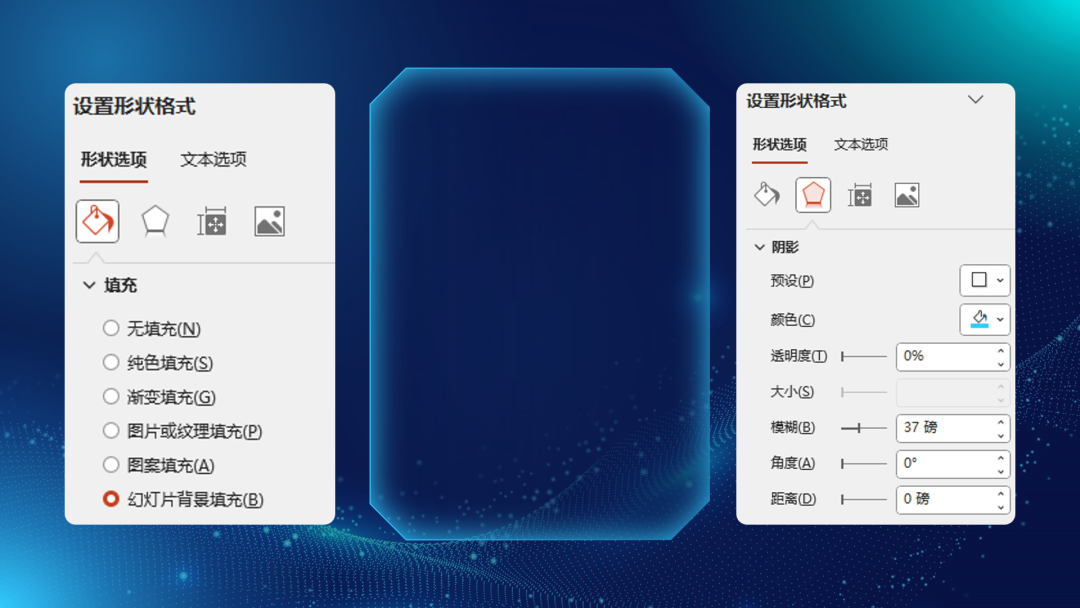Open right panel options chevron menu
This screenshot has height=608, width=1080.
tap(975, 100)
